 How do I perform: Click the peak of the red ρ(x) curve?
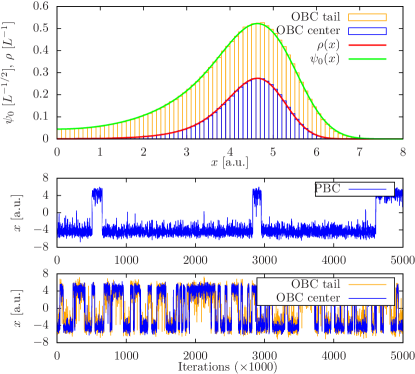tap(257, 78)
